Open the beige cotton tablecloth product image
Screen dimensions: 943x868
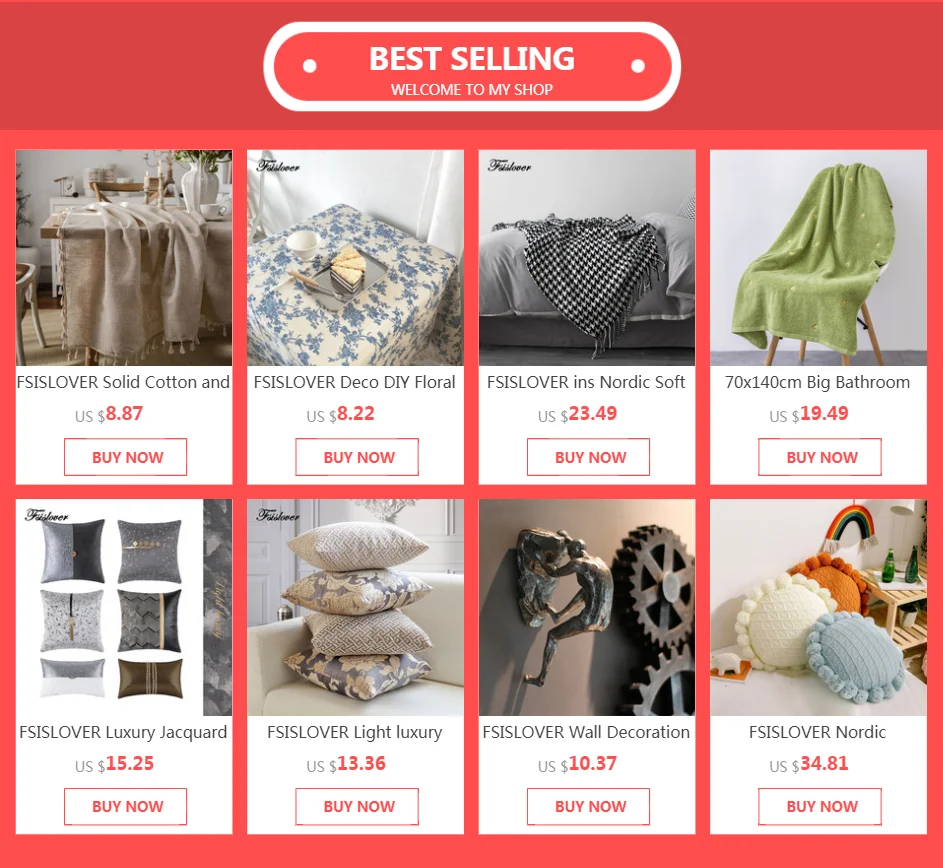pos(124,257)
